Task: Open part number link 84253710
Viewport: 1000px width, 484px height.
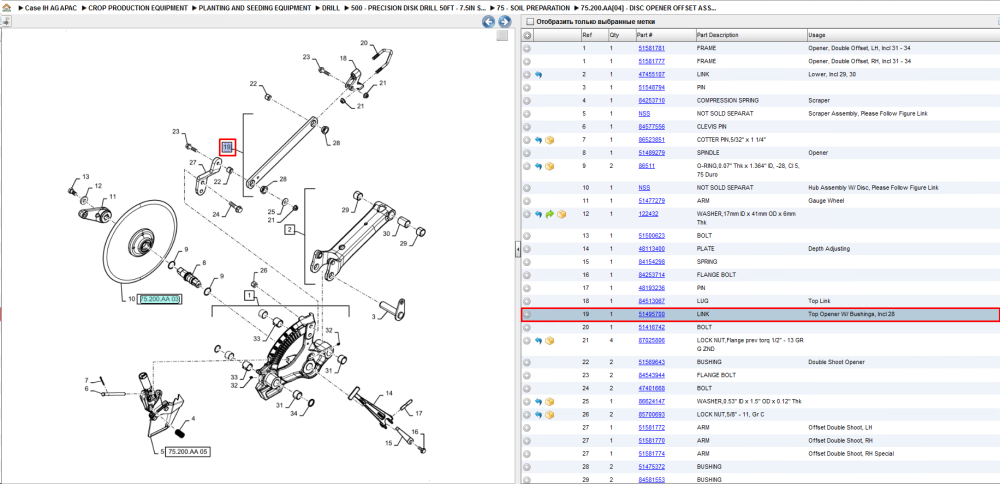Action: [651, 101]
